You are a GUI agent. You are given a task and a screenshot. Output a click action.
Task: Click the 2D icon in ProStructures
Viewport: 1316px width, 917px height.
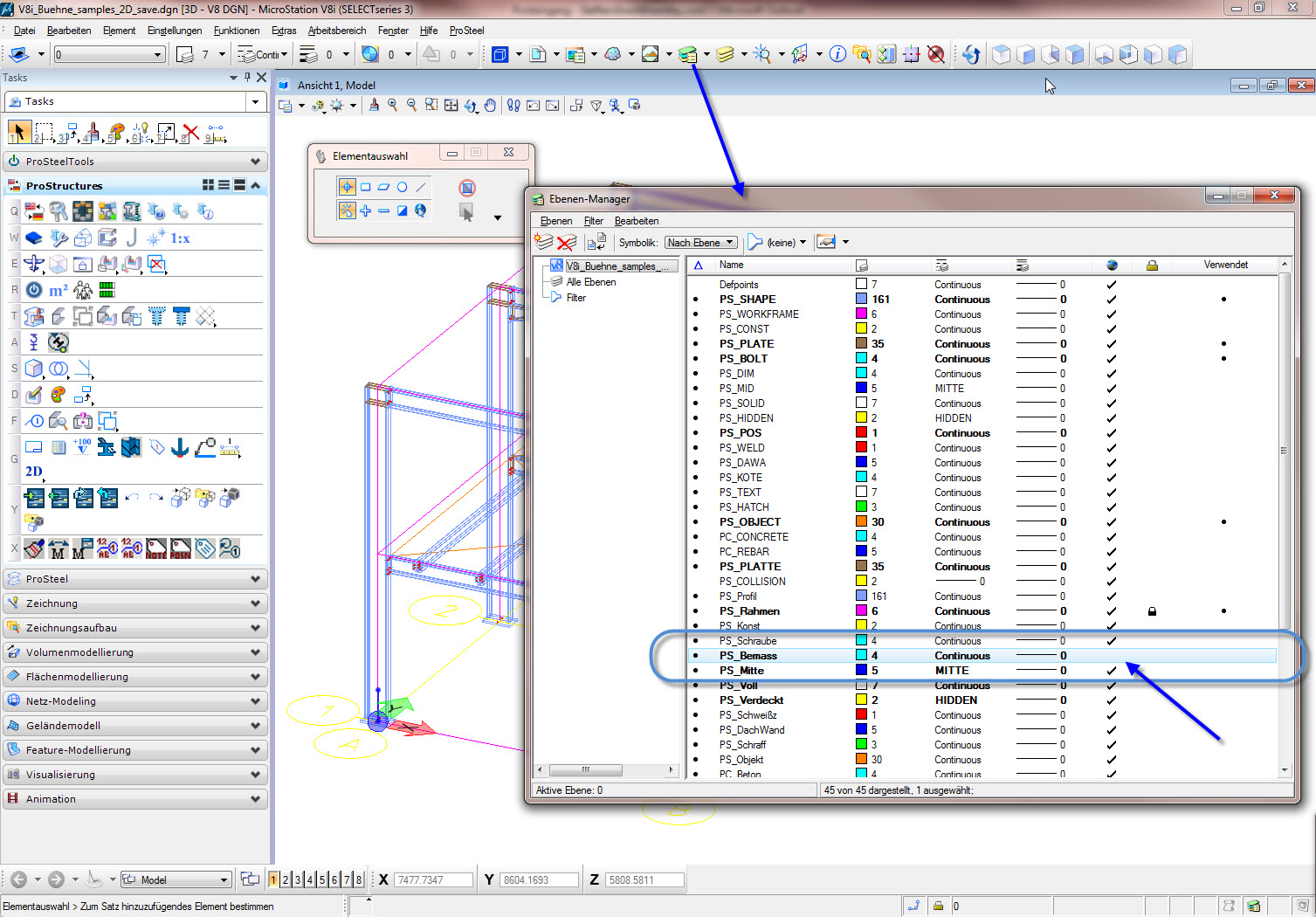click(33, 472)
